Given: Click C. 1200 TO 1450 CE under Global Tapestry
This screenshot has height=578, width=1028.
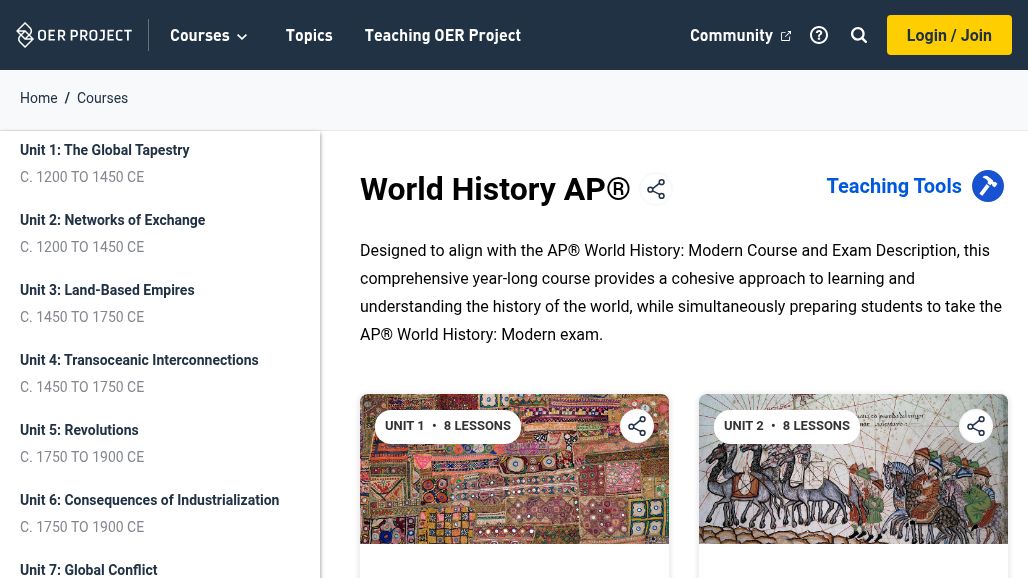Looking at the screenshot, I should click(82, 177).
